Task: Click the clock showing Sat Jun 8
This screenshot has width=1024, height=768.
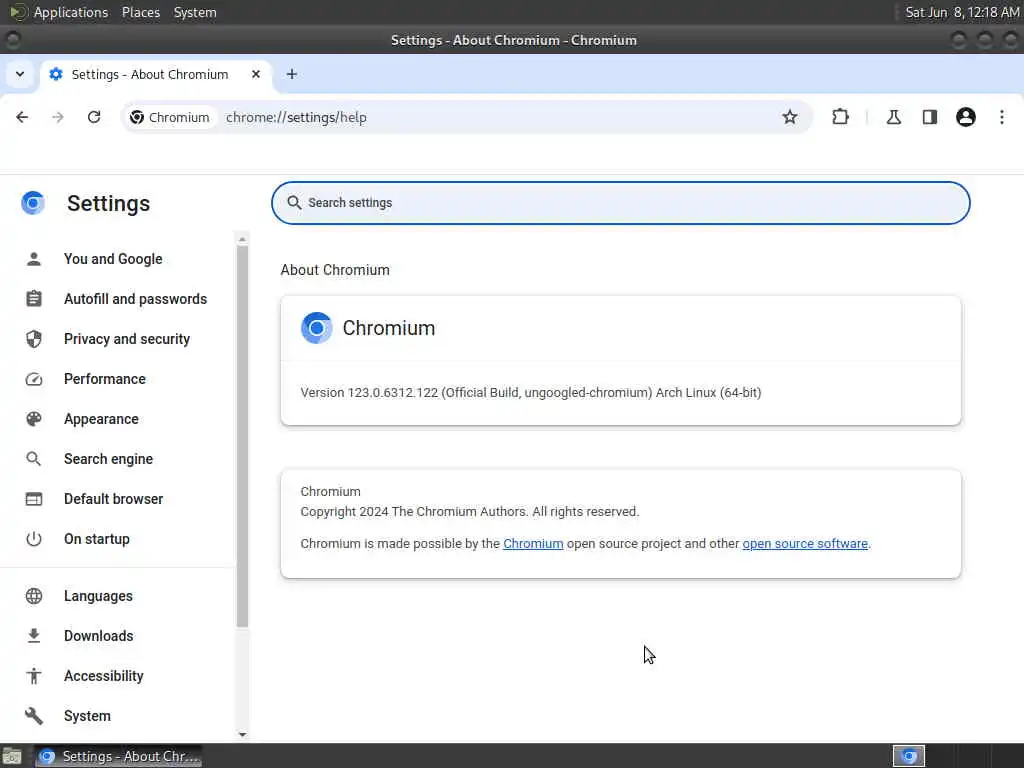Action: [x=962, y=12]
